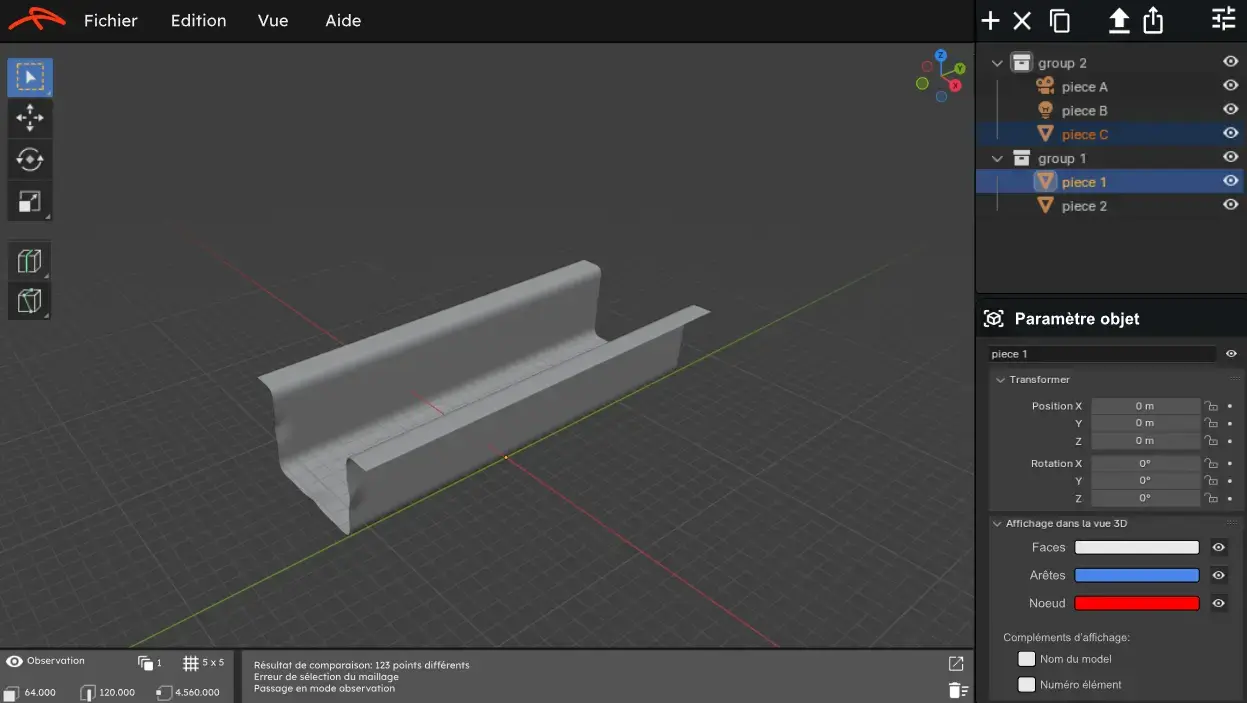Select piece A label in the outliner

[x=1085, y=87]
